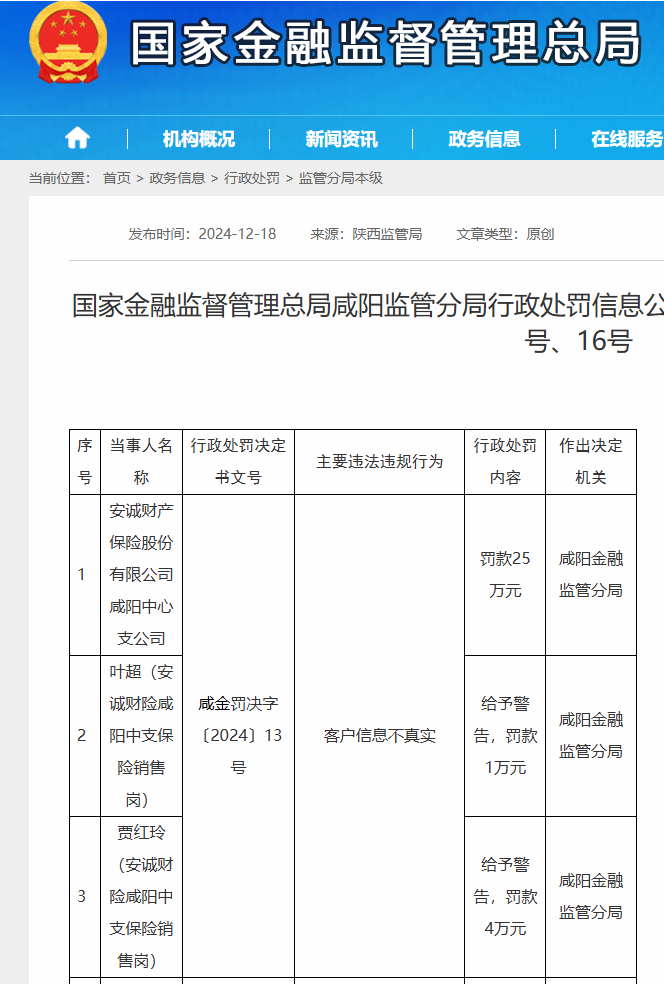The image size is (664, 984).
Task: Go to 政务信息 in breadcrumb
Action: coord(177,178)
